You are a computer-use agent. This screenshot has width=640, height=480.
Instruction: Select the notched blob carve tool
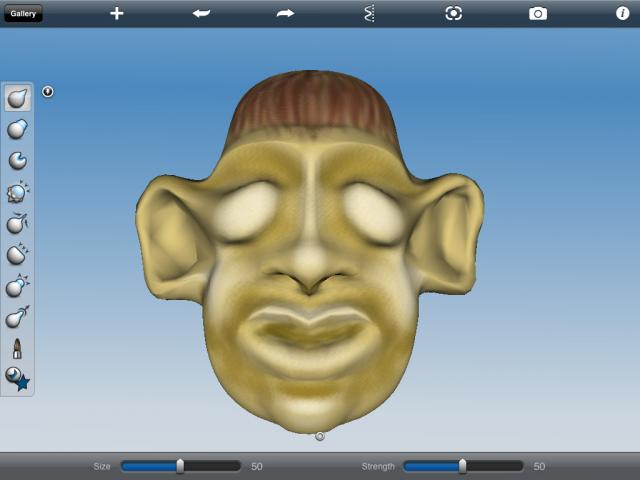18,160
